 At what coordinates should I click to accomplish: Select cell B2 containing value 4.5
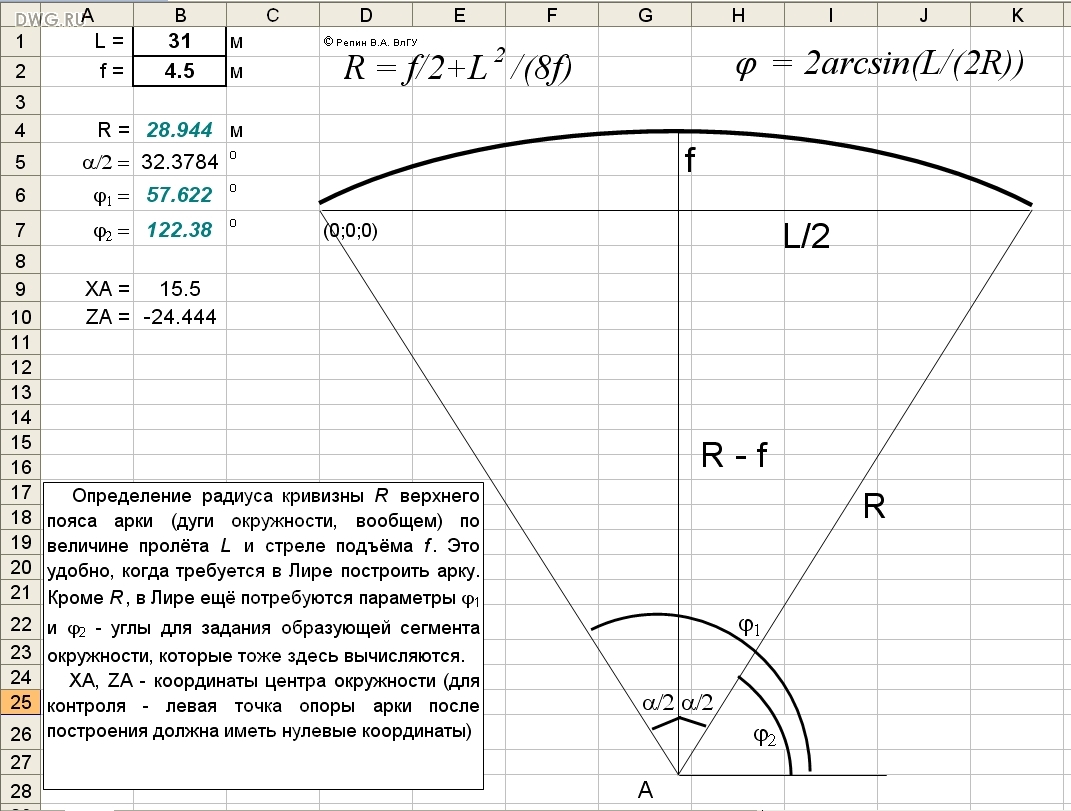[180, 71]
